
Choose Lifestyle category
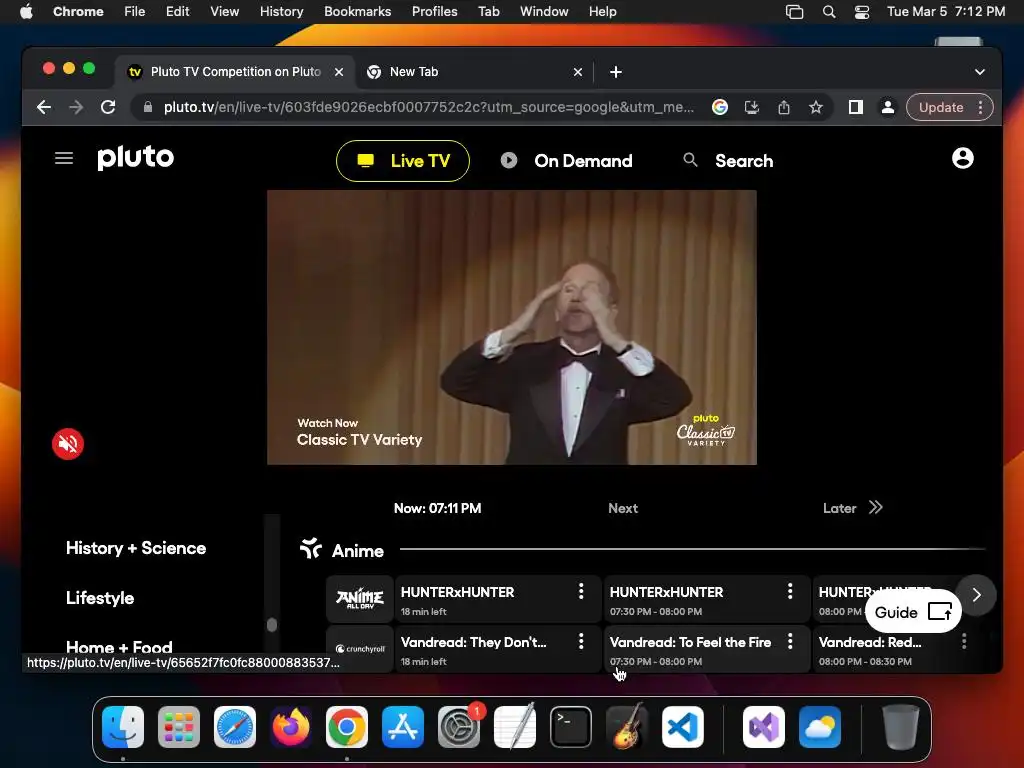[100, 598]
